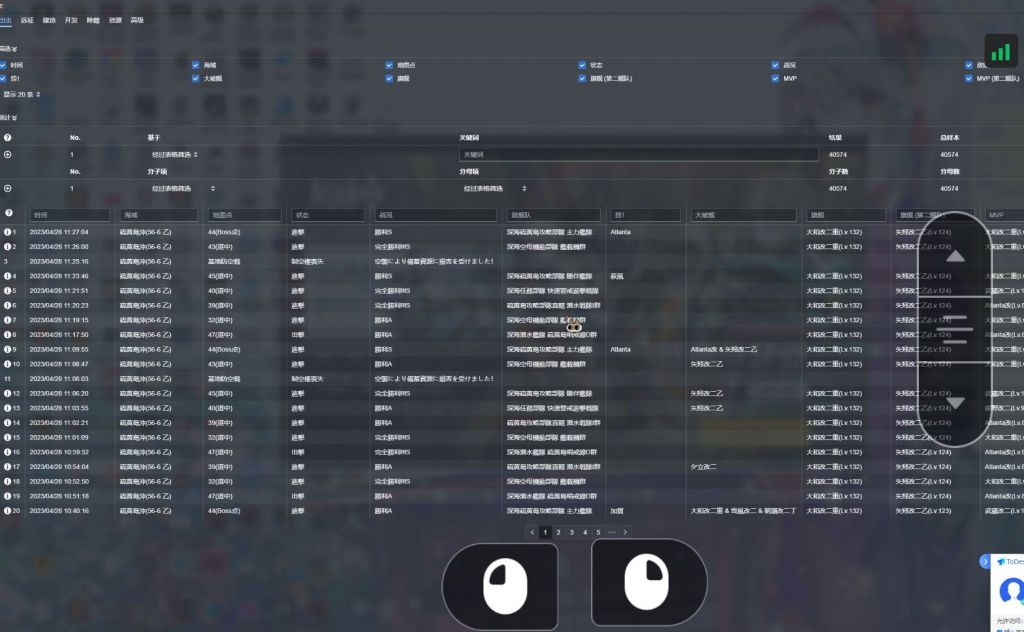Open the info icon for row 9
Viewport: 1024px width, 632px height.
click(x=7, y=349)
